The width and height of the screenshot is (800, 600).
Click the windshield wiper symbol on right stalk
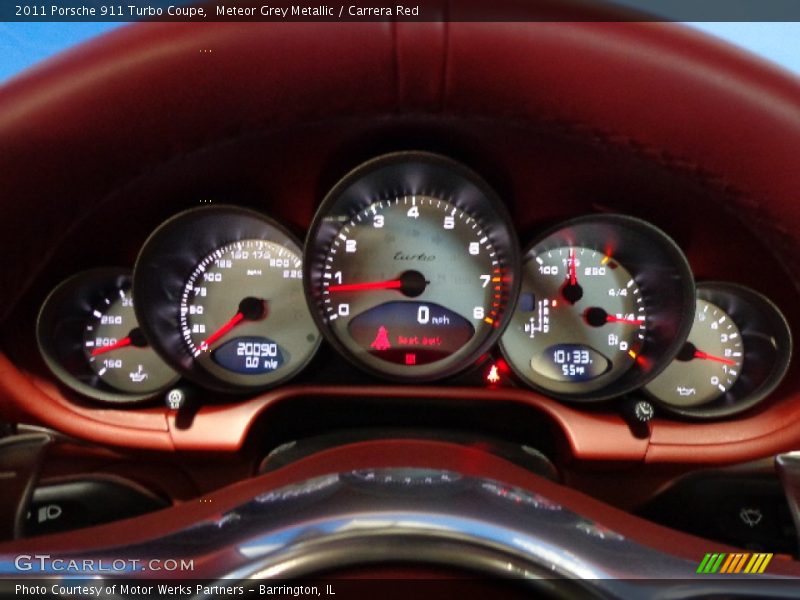click(750, 516)
